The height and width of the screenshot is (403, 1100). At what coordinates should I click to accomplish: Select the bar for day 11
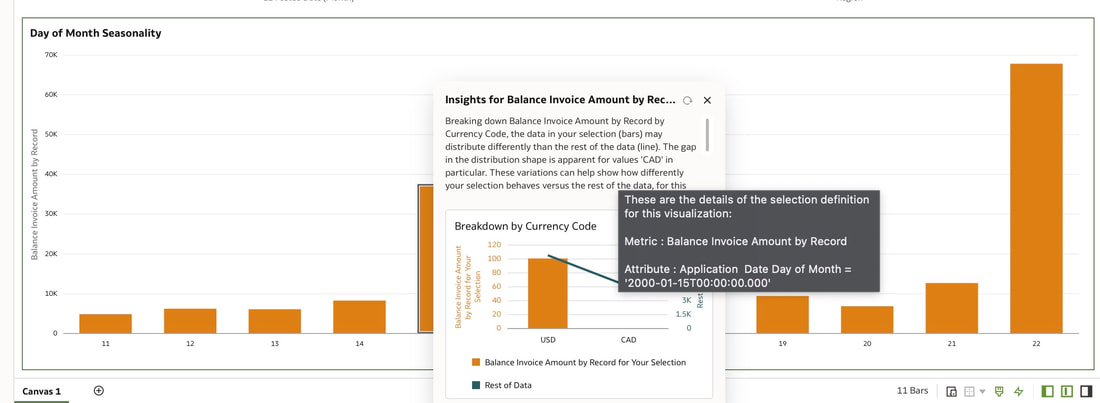click(105, 324)
